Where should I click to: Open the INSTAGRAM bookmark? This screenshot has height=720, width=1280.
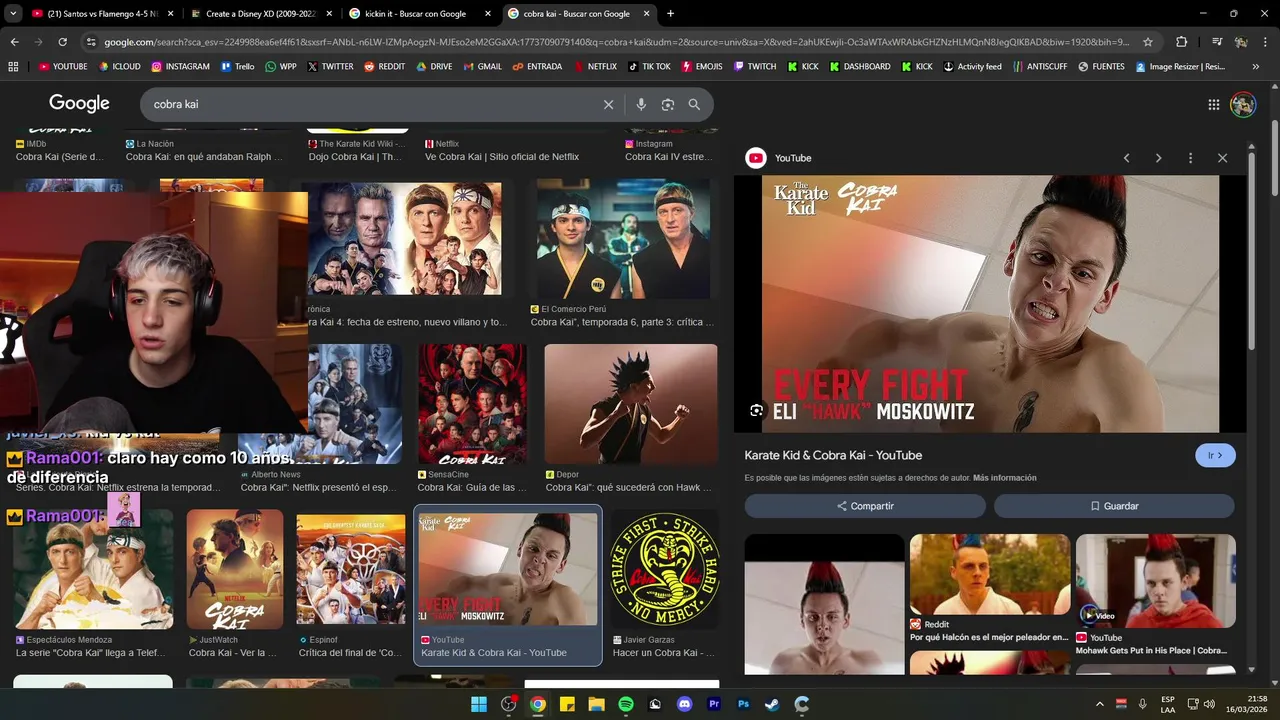point(180,67)
